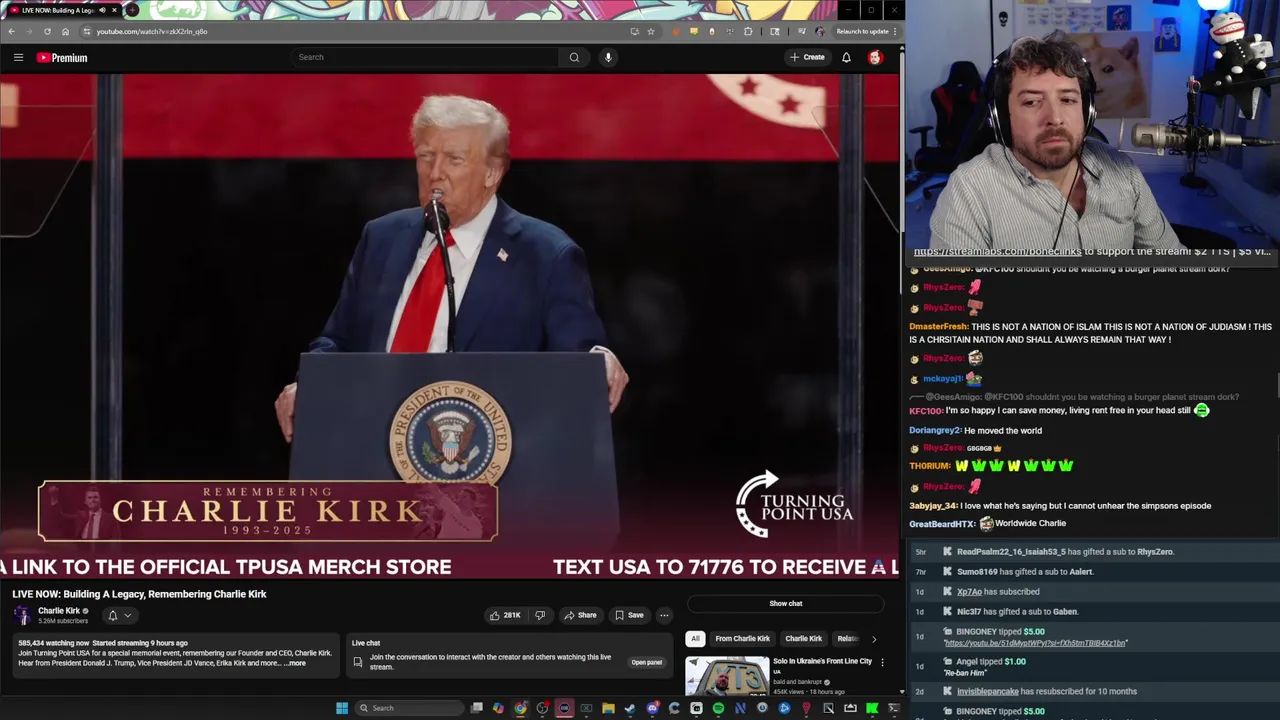Open the Charlie Kirk channel avatar

pos(22,615)
